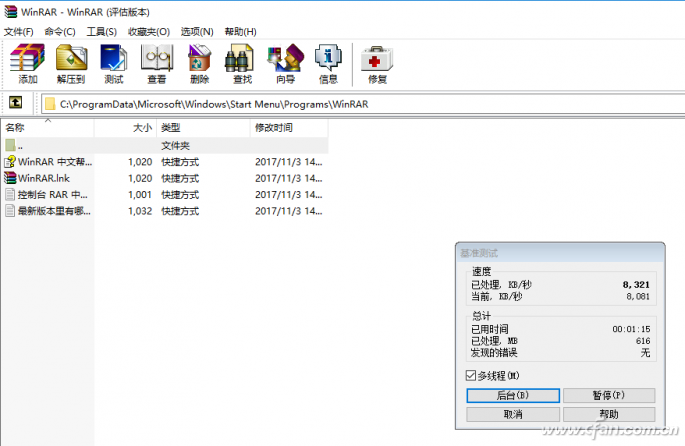Screen dimensions: 685x446
Task: Sort by the 类型 column header
Action: (204, 128)
